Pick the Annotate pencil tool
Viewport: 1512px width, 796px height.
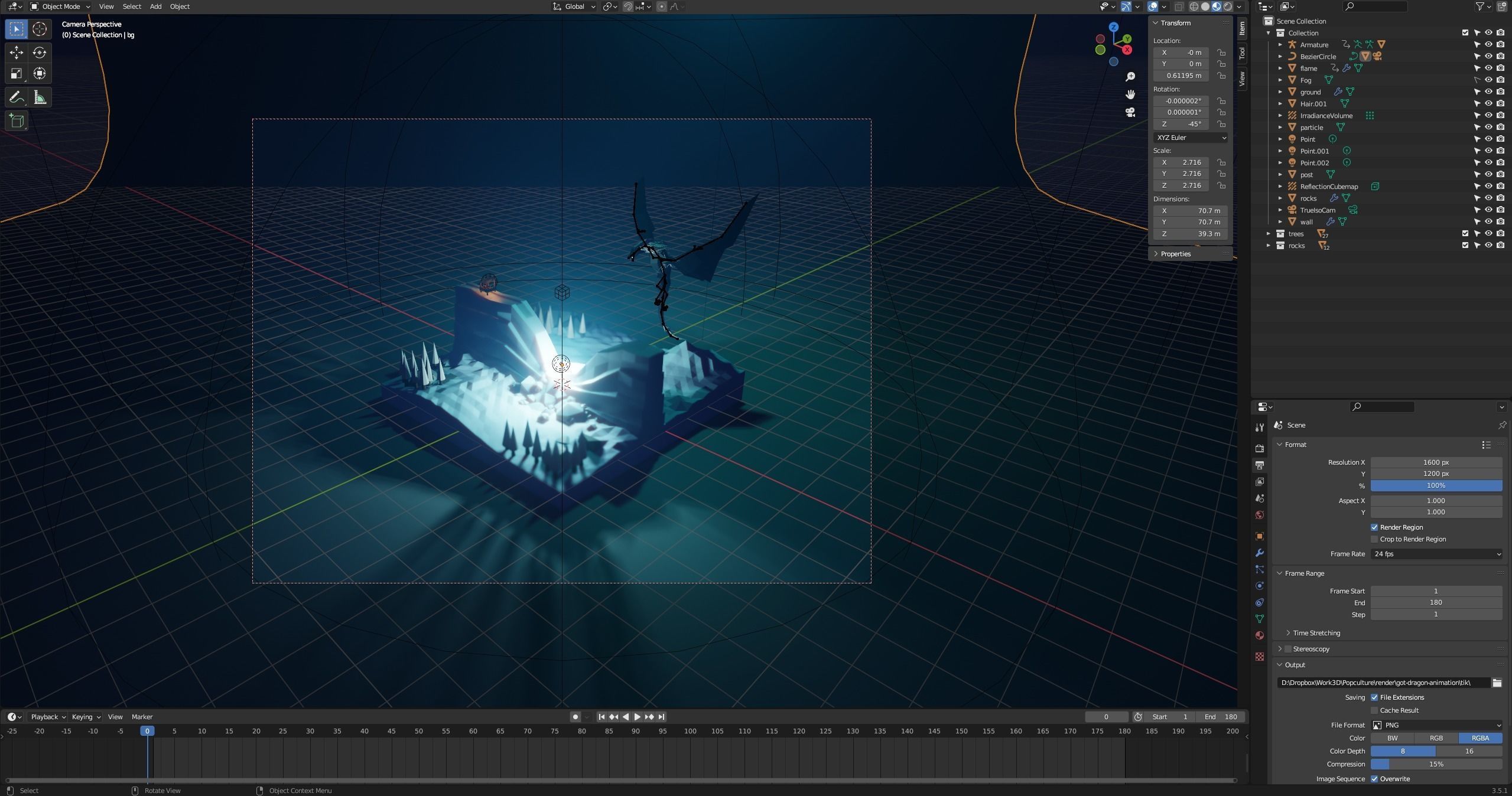17,97
